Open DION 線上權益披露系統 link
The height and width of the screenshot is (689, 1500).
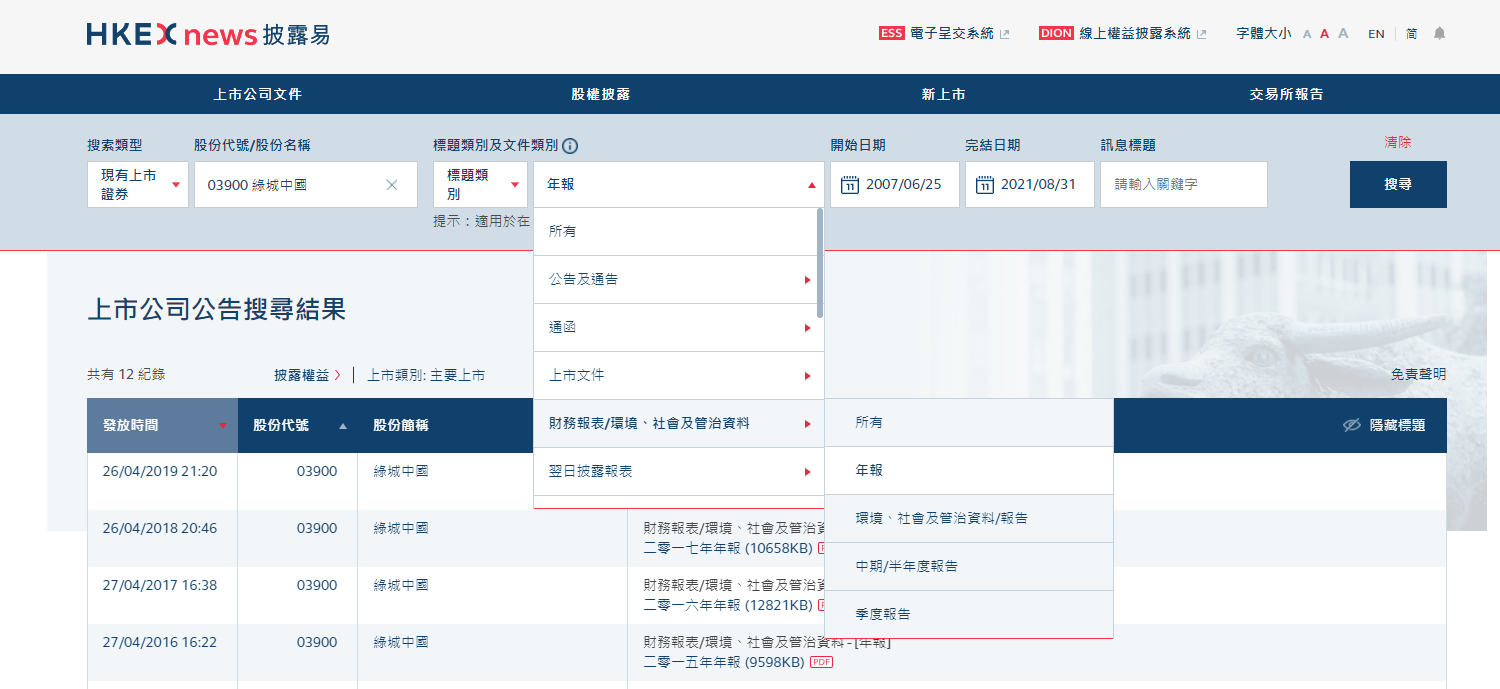pos(1123,33)
